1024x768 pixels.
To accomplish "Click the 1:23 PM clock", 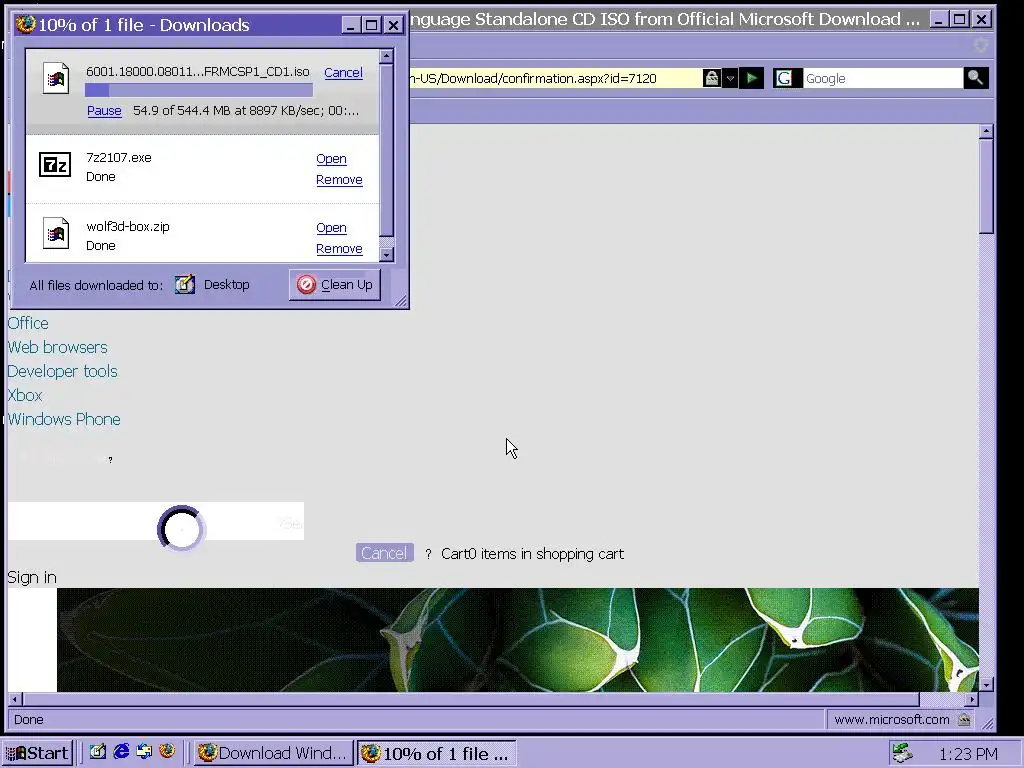I will pos(968,754).
